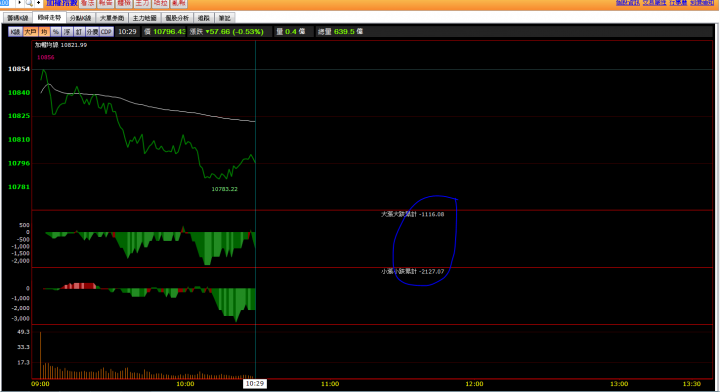Screen dimensions: 720x392
Task: Click the magnifier search icon in top bar
Action: 29,3
